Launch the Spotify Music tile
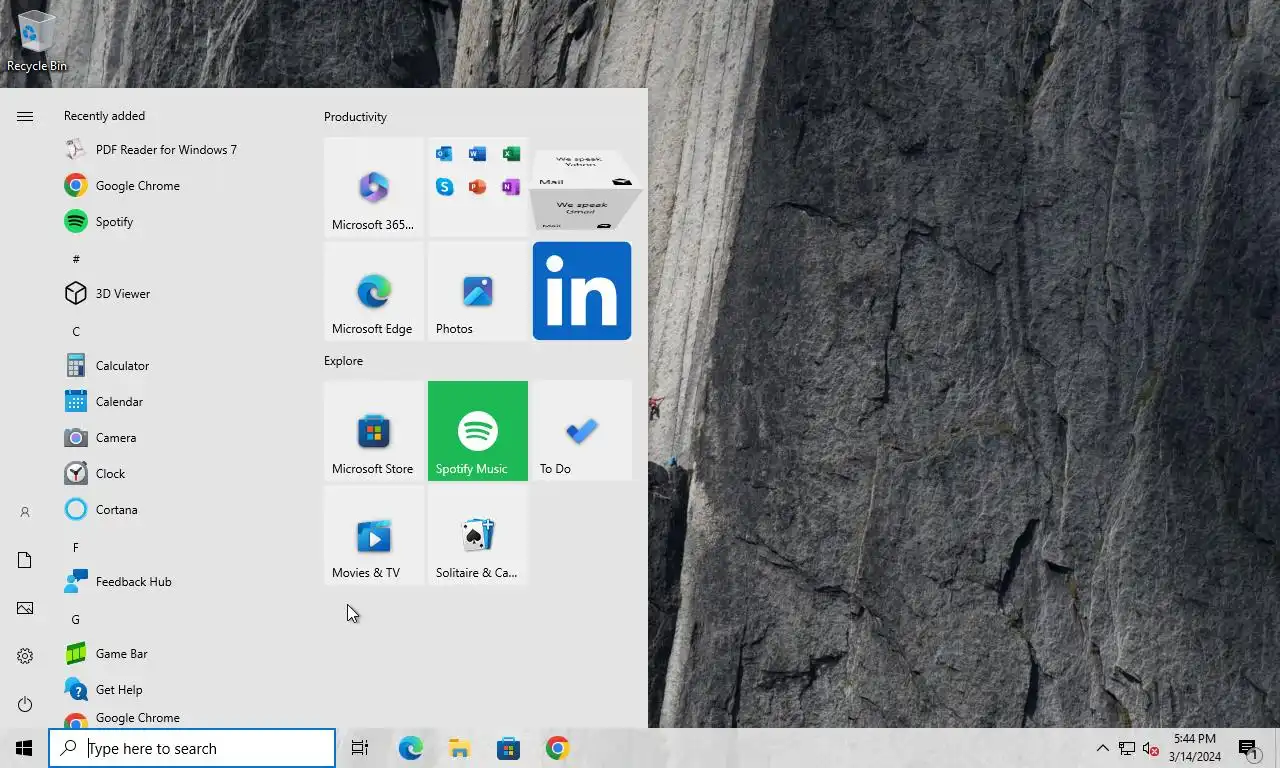The height and width of the screenshot is (768, 1280). pos(478,431)
